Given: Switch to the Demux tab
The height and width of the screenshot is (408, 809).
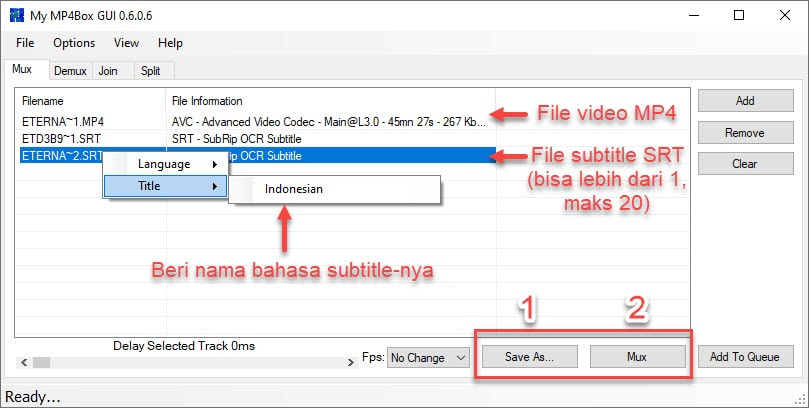Looking at the screenshot, I should point(70,71).
